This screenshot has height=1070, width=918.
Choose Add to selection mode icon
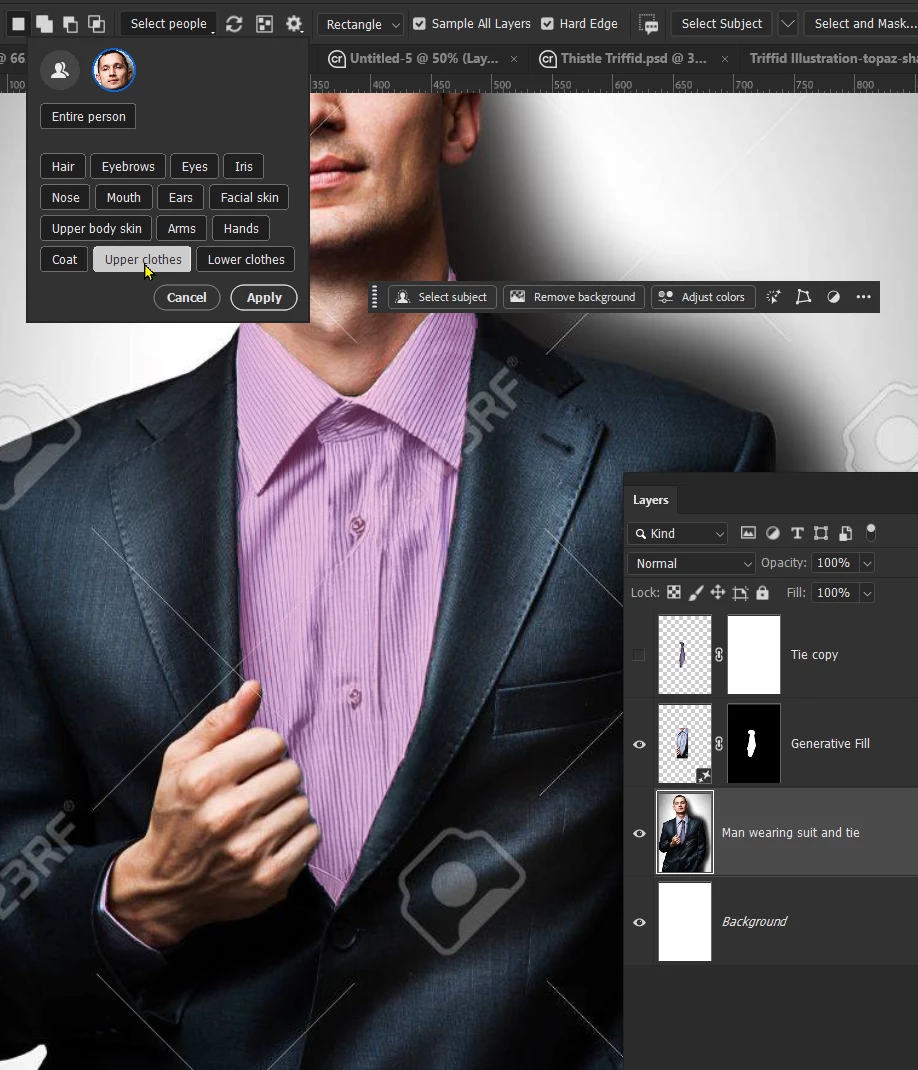tap(44, 24)
